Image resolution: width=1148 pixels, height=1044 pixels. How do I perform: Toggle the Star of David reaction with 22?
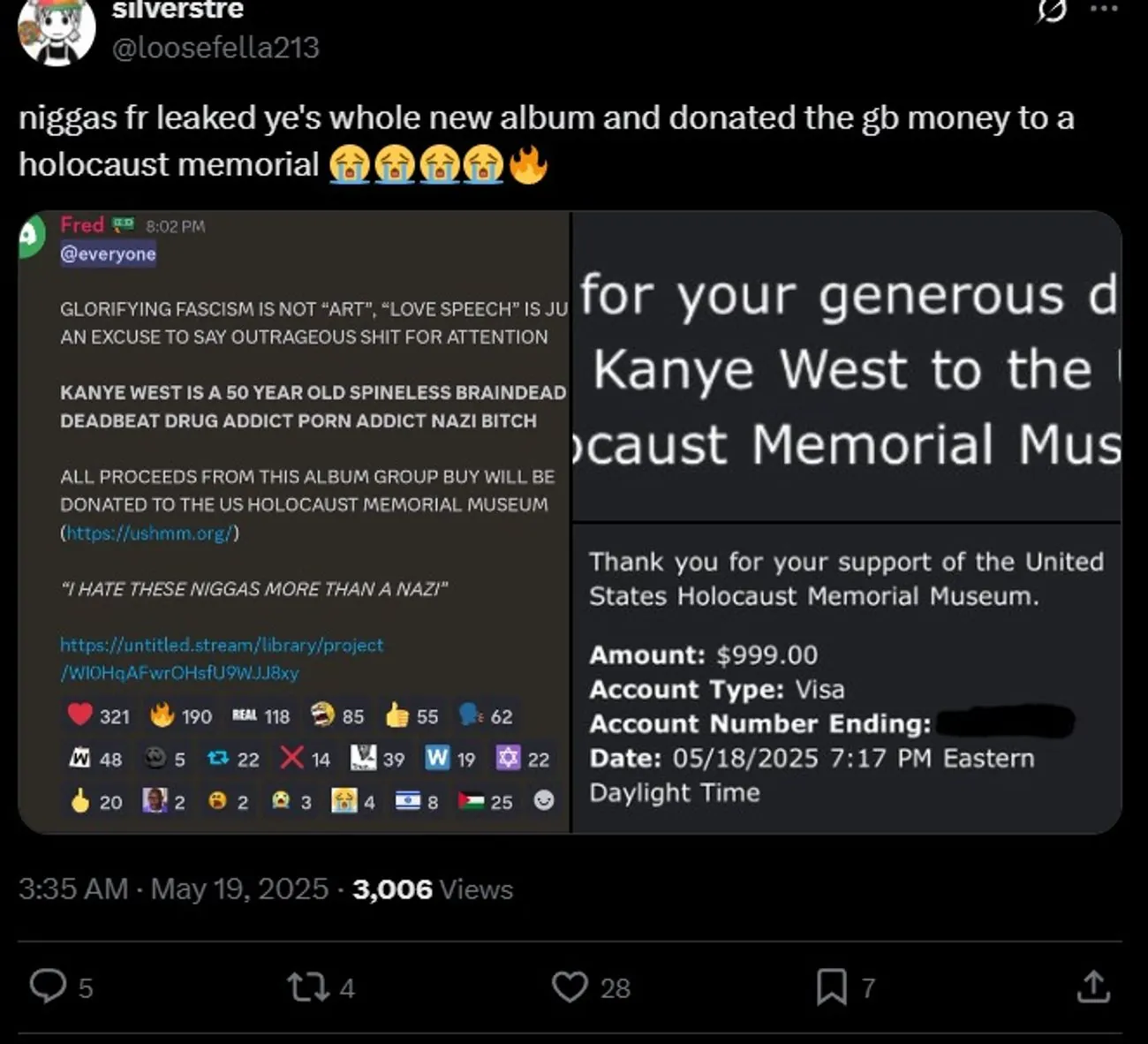coord(523,759)
